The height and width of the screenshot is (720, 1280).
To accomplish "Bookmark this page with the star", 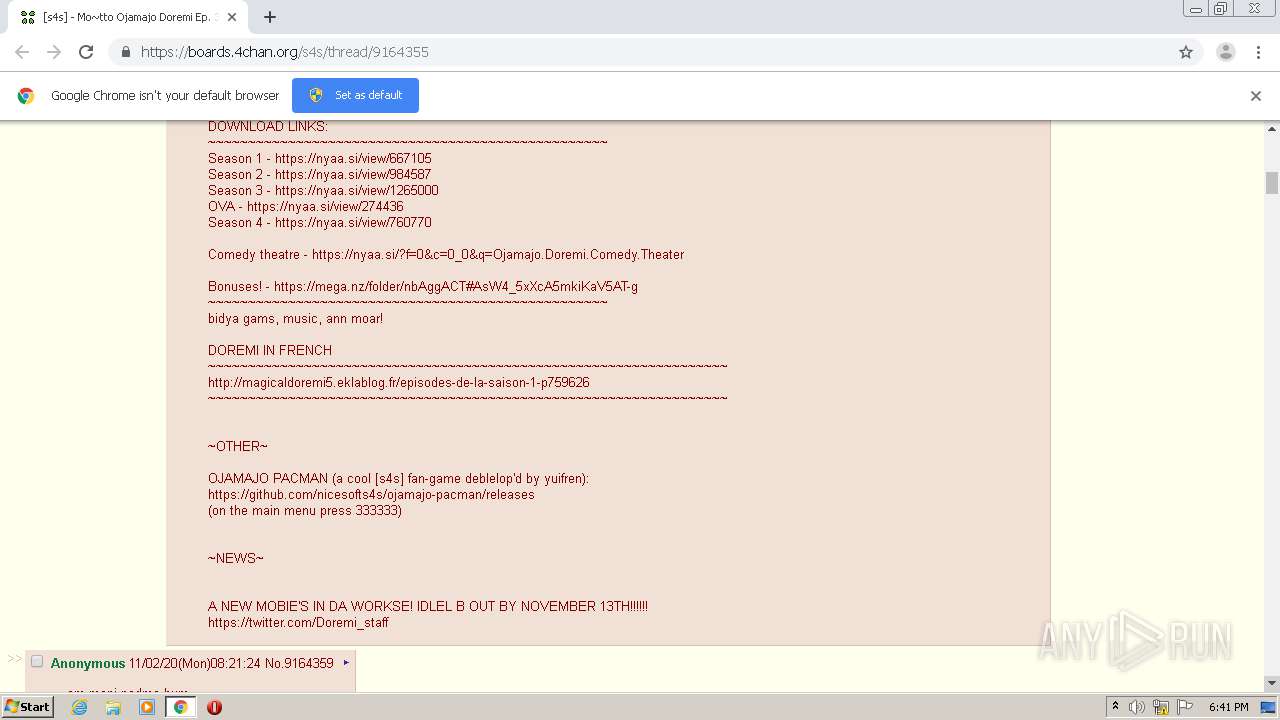I will tap(1186, 52).
